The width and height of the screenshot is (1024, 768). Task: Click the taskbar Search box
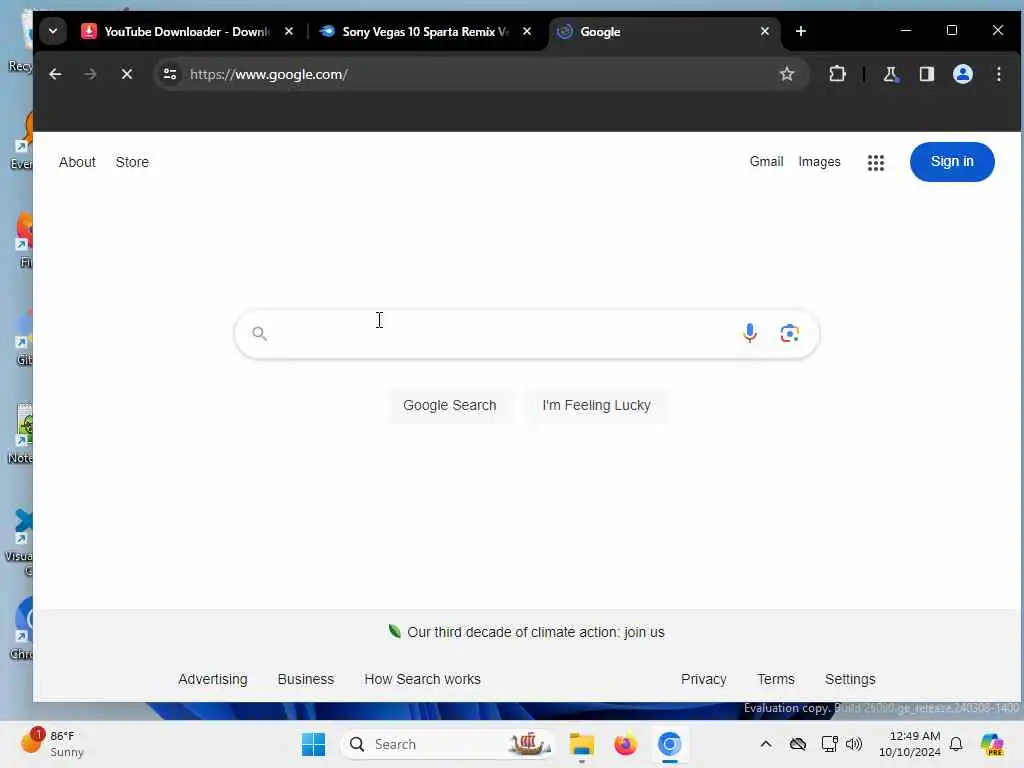coord(448,744)
